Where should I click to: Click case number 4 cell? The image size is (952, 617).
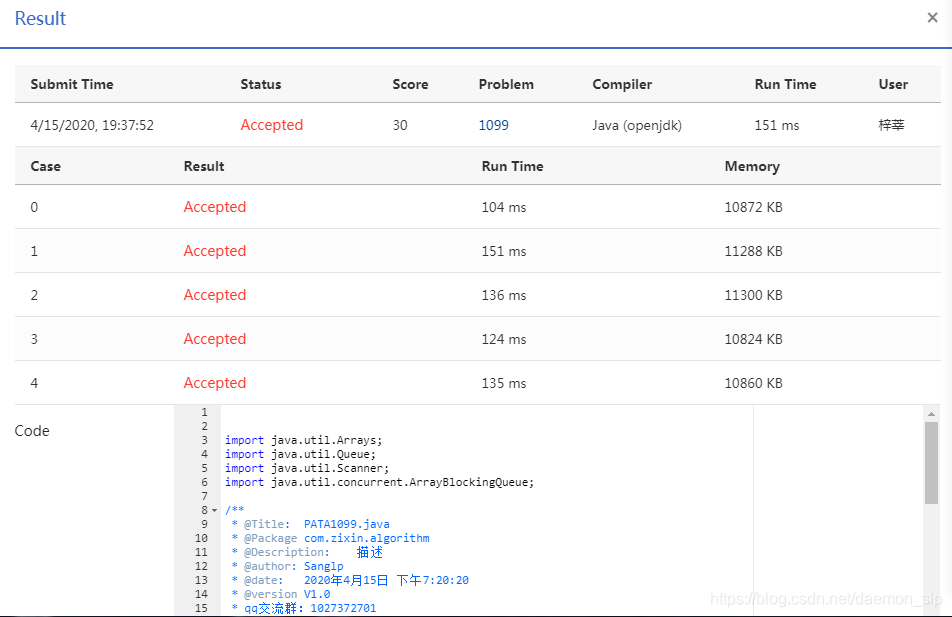tap(34, 383)
